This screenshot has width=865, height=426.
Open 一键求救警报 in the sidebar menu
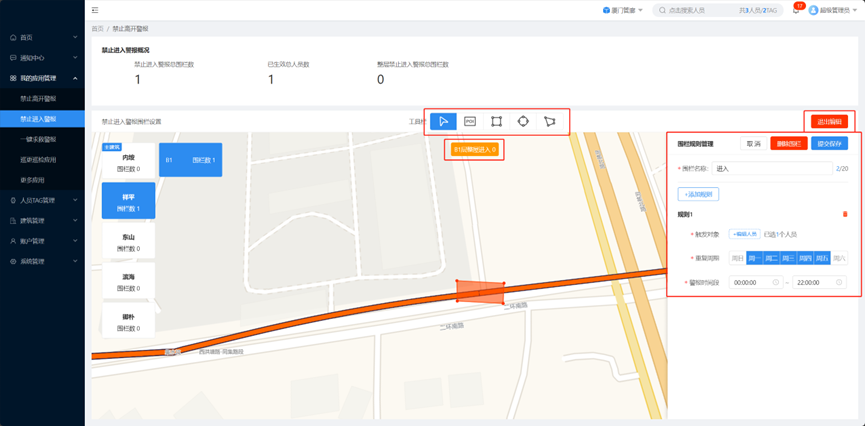[x=38, y=139]
